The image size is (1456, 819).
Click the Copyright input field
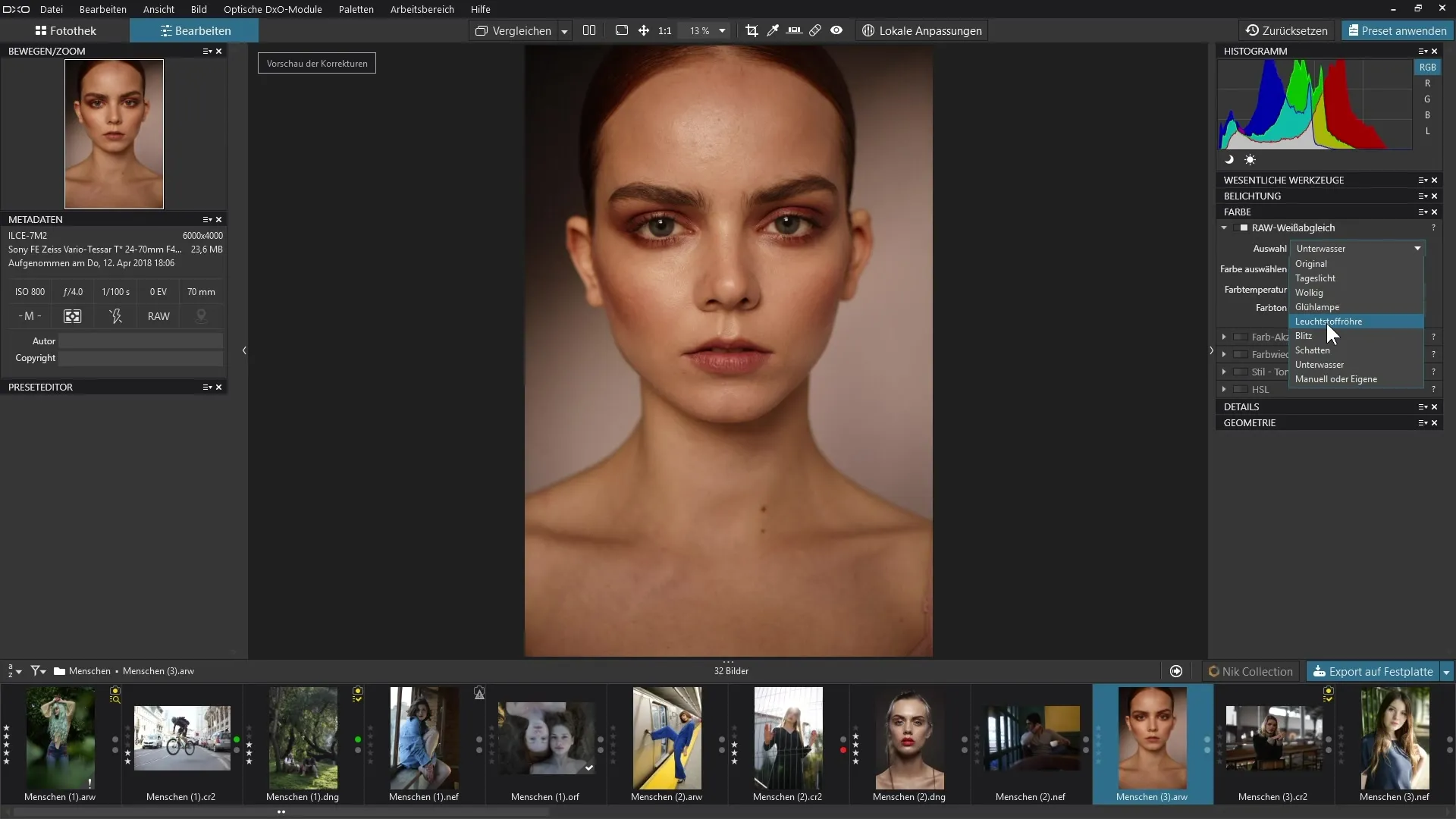click(x=141, y=358)
